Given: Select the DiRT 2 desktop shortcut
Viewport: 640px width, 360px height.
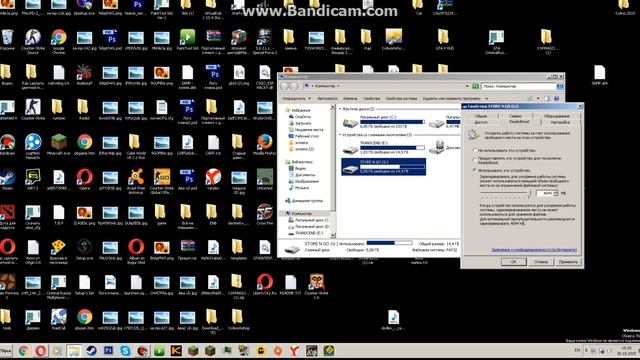Looking at the screenshot, I should tap(33, 180).
